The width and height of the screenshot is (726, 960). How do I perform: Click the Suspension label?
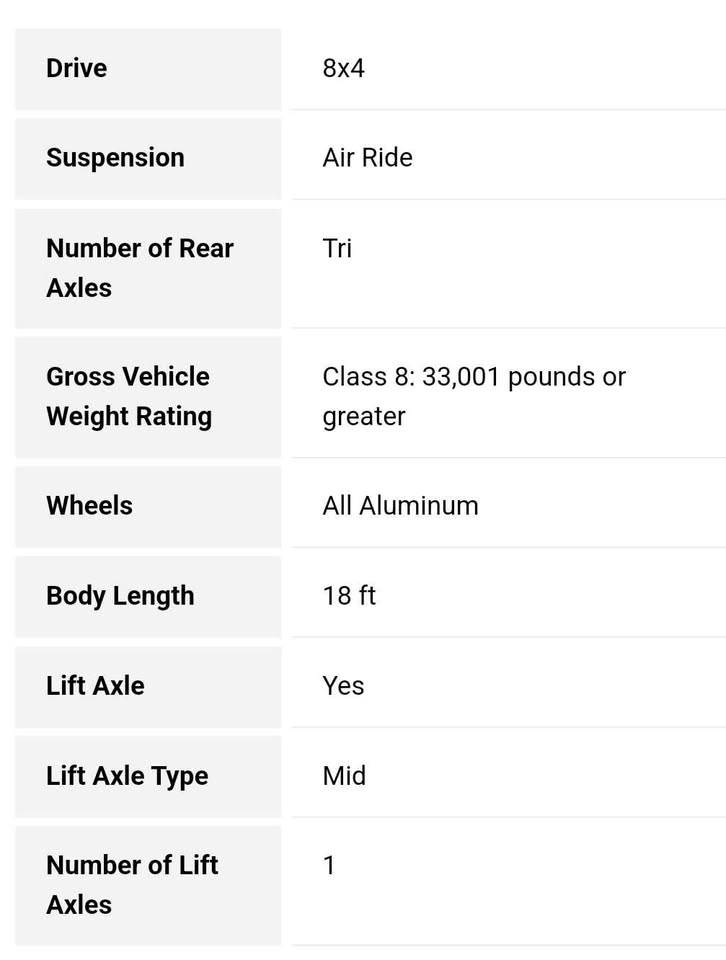(115, 157)
